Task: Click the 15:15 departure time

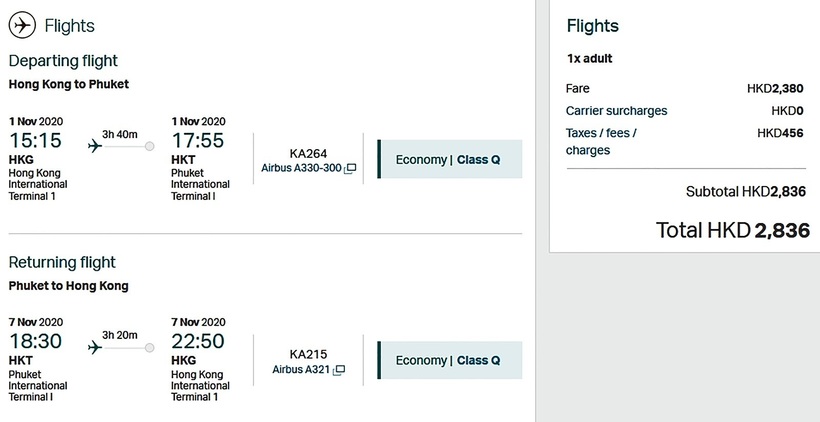Action: tap(35, 141)
